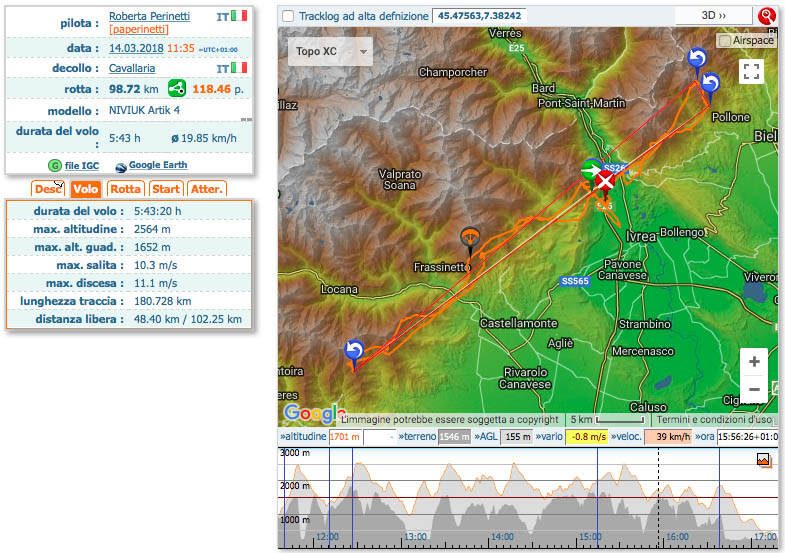The image size is (785, 553).
Task: Enable Tracklog ad alta definizione checkbox
Action: 288,16
